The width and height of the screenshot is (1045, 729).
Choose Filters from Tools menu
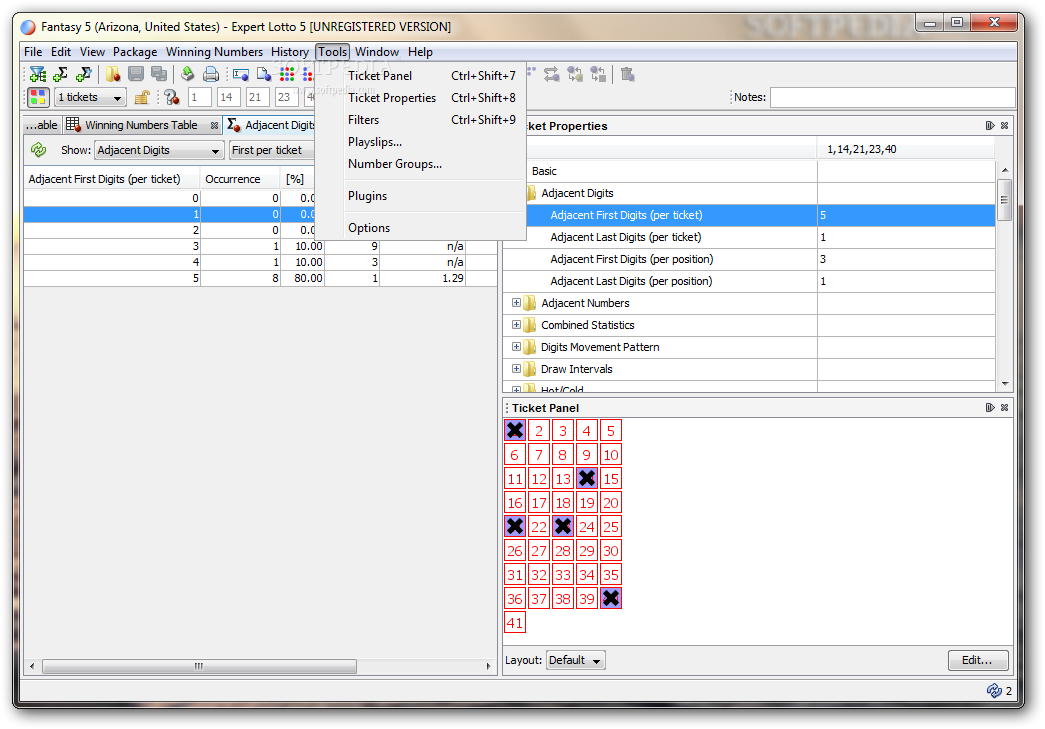coord(433,119)
